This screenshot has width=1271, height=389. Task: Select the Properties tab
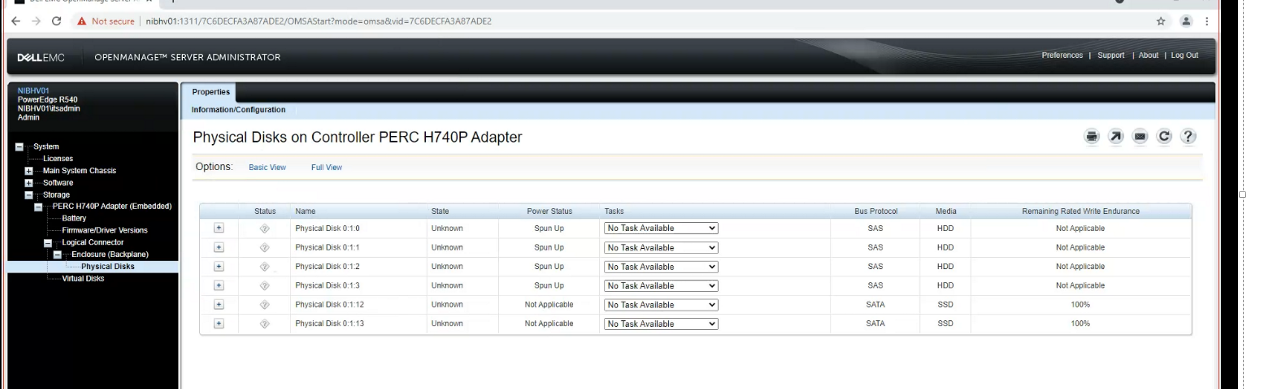click(x=210, y=92)
